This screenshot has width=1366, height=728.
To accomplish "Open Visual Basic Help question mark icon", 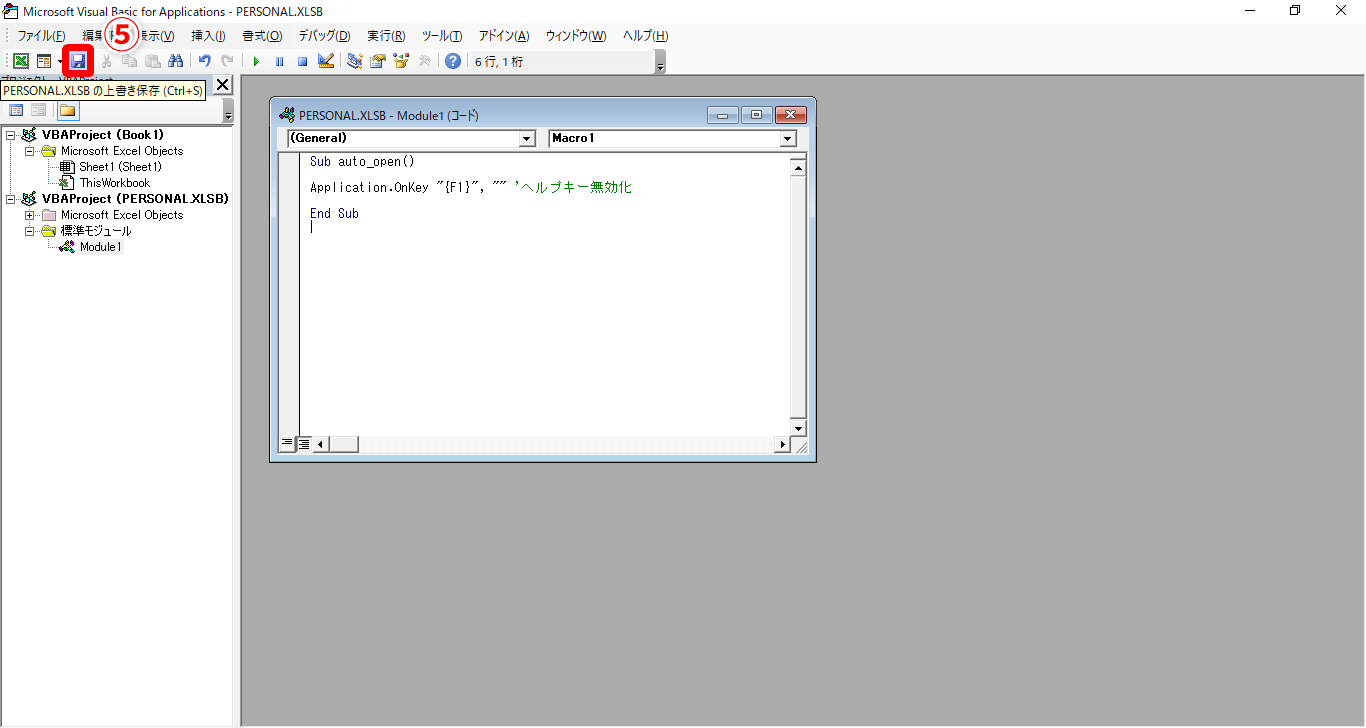I will pos(453,61).
